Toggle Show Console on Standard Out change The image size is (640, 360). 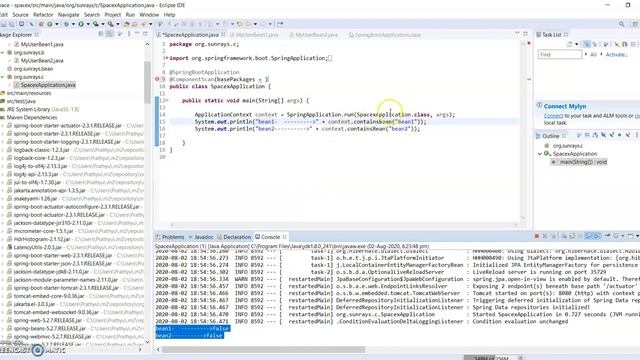click(x=588, y=236)
